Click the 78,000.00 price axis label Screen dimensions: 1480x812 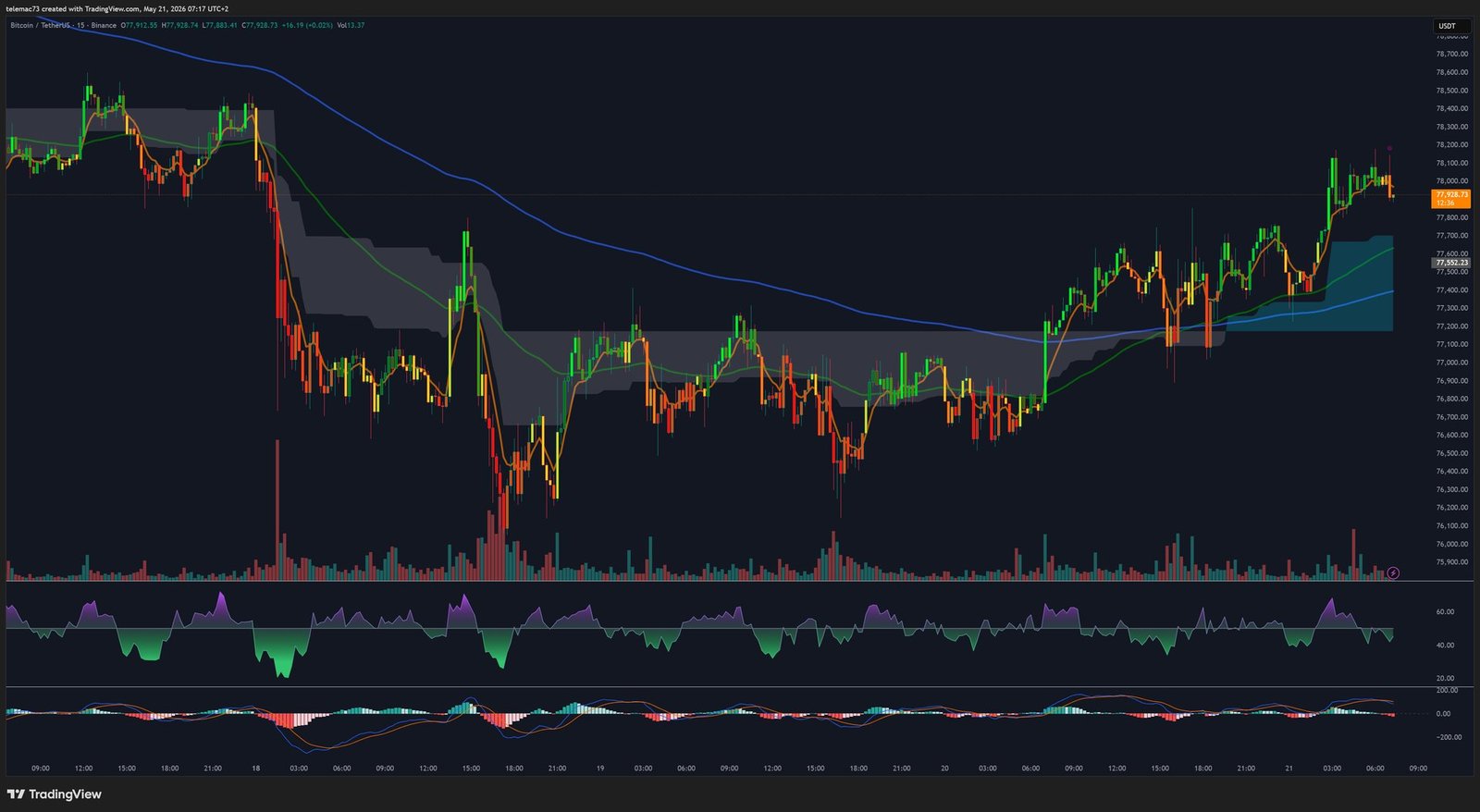pos(1451,181)
